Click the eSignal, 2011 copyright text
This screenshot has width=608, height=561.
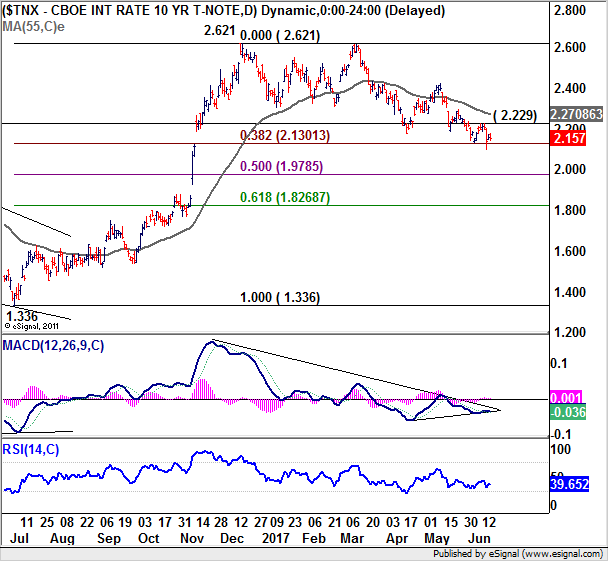[32, 326]
